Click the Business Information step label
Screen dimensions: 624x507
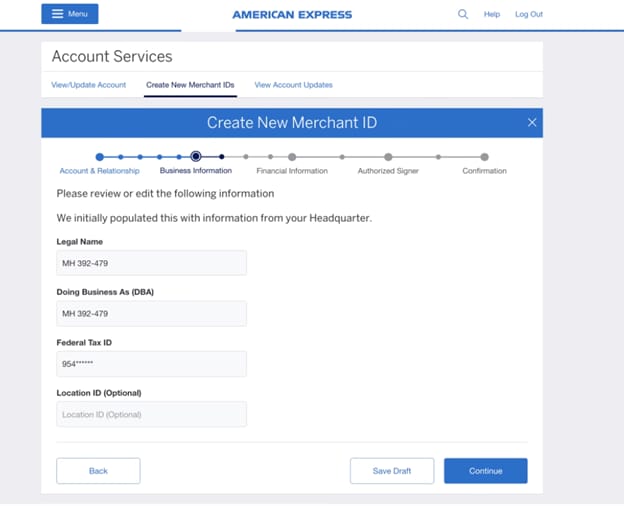(x=196, y=170)
